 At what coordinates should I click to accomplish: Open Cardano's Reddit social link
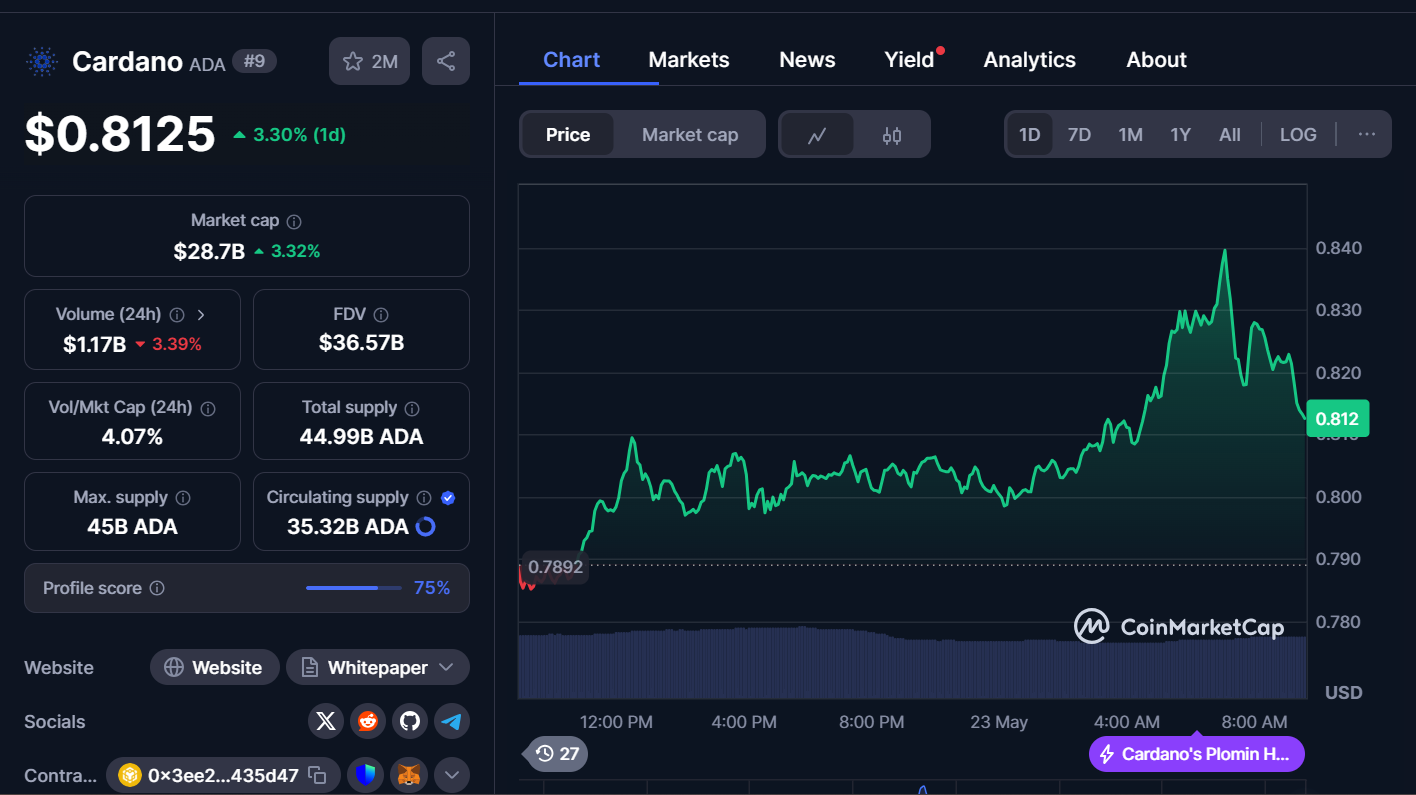(367, 721)
